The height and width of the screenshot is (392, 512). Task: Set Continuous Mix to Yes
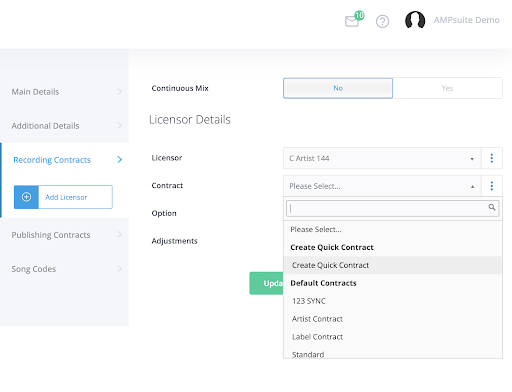(447, 88)
